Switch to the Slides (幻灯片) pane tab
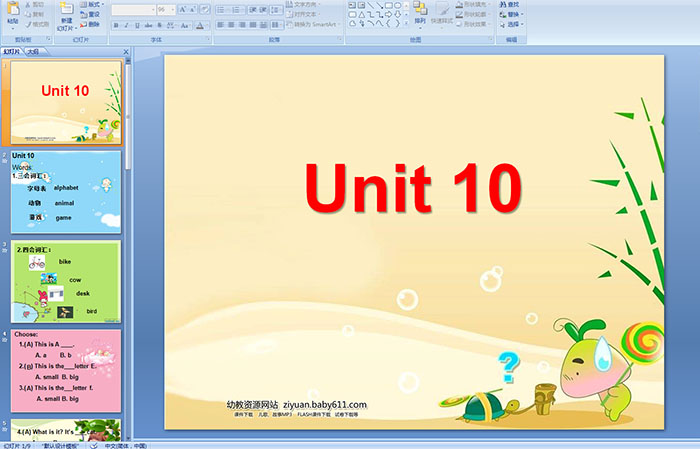700x449 pixels. tap(12, 52)
